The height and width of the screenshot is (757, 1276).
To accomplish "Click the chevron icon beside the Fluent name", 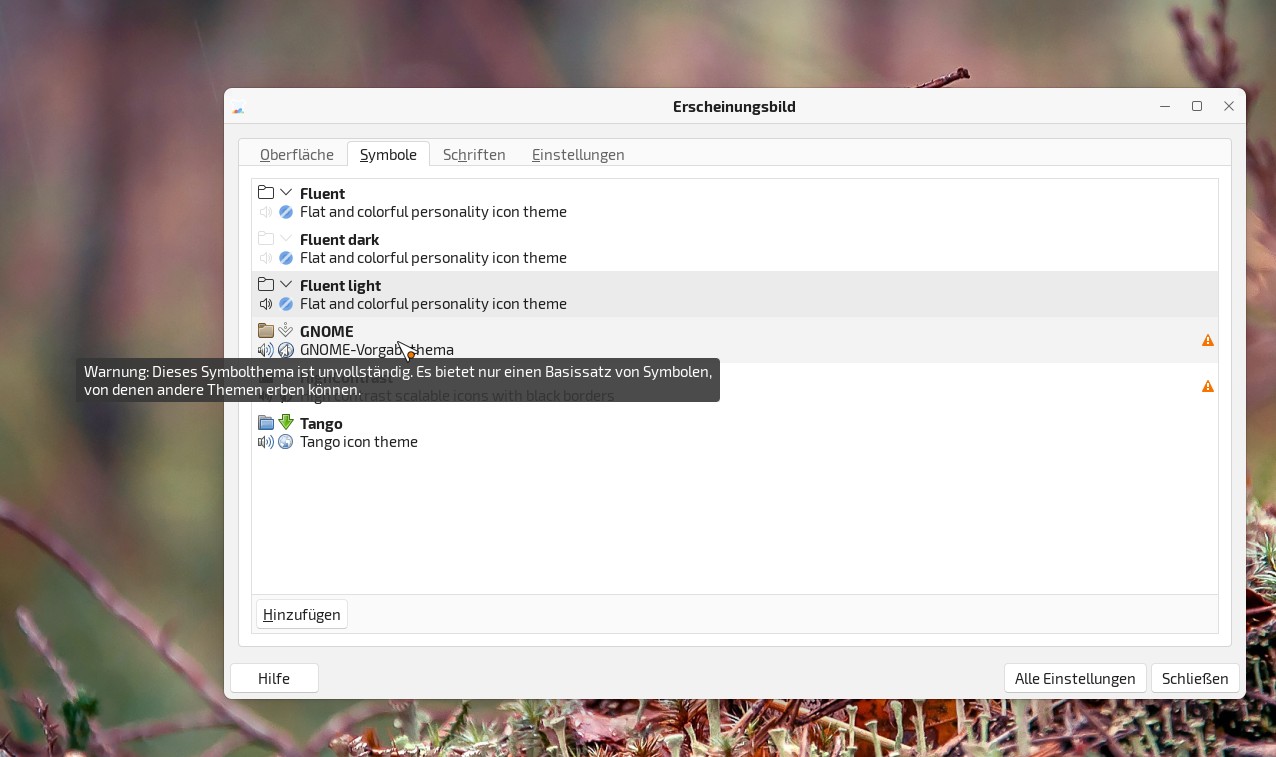I will click(x=286, y=192).
